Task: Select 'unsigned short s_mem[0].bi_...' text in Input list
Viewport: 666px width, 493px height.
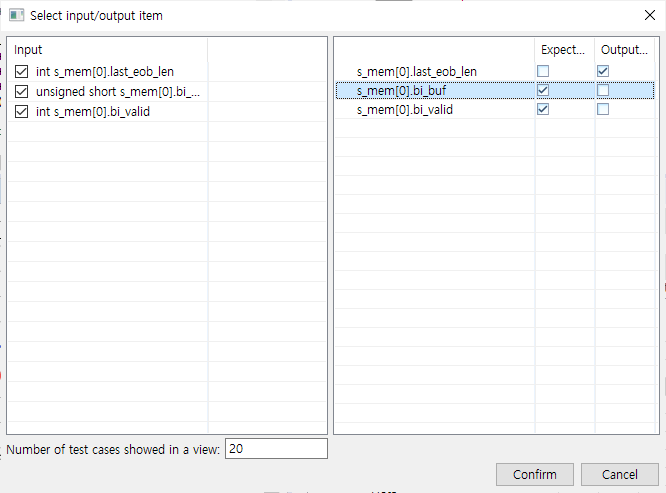Action: (118, 92)
